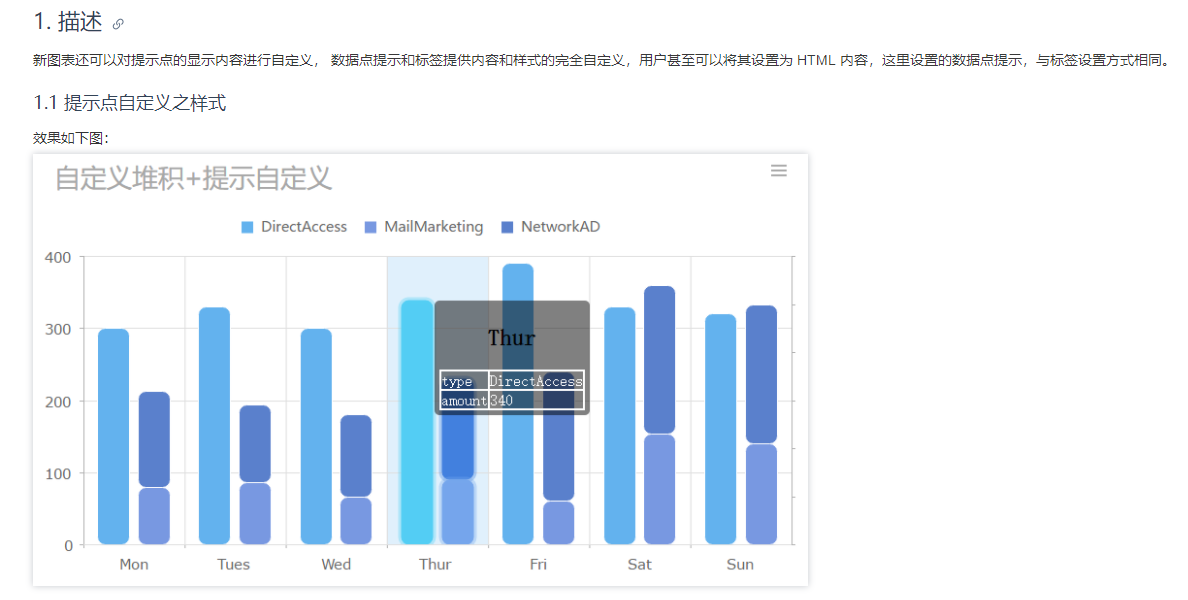This screenshot has height=600, width=1188.
Task: Click Thur MailMarketing bottom bar segment
Action: (x=458, y=511)
